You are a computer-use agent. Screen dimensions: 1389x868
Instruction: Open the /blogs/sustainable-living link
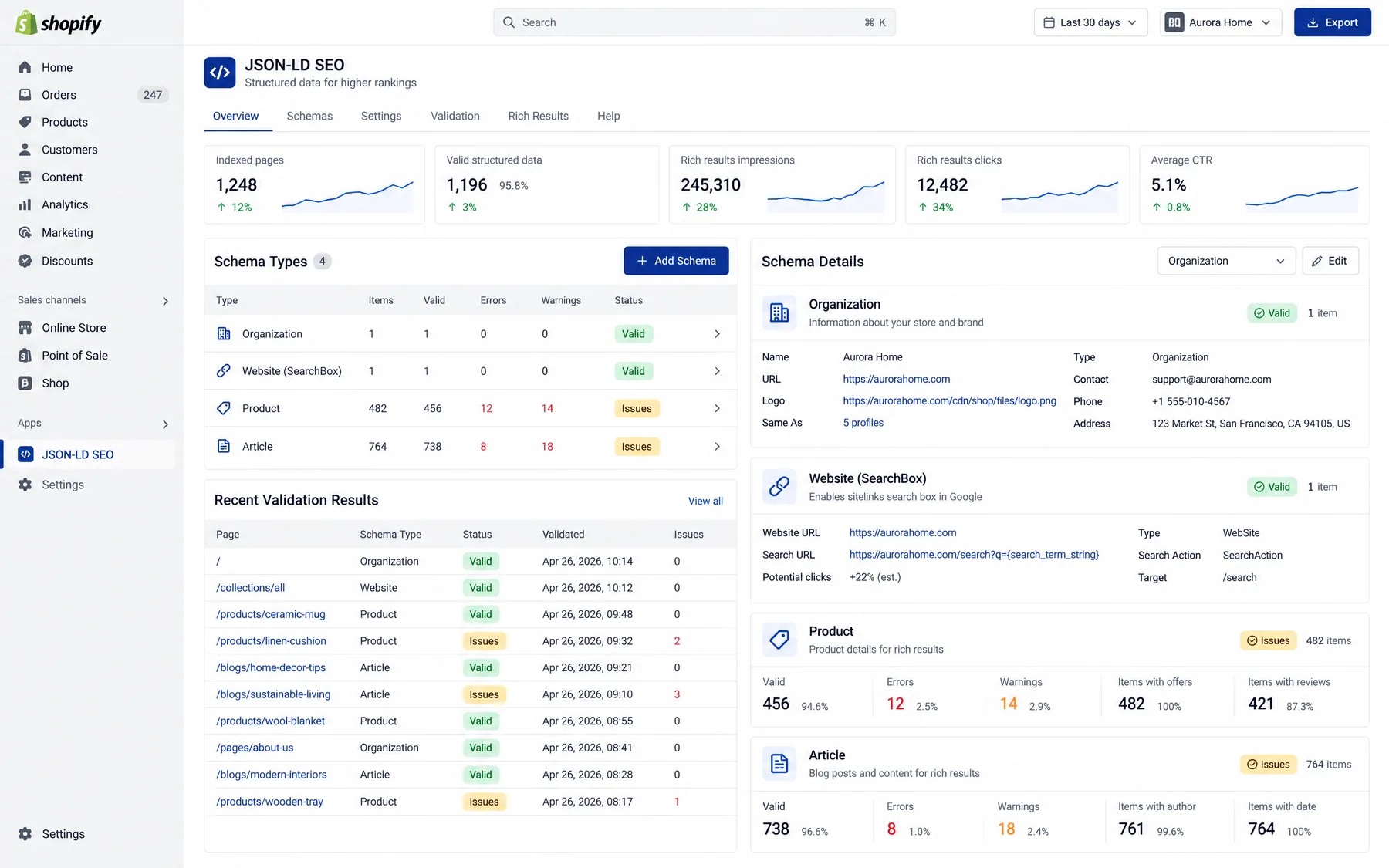click(273, 694)
